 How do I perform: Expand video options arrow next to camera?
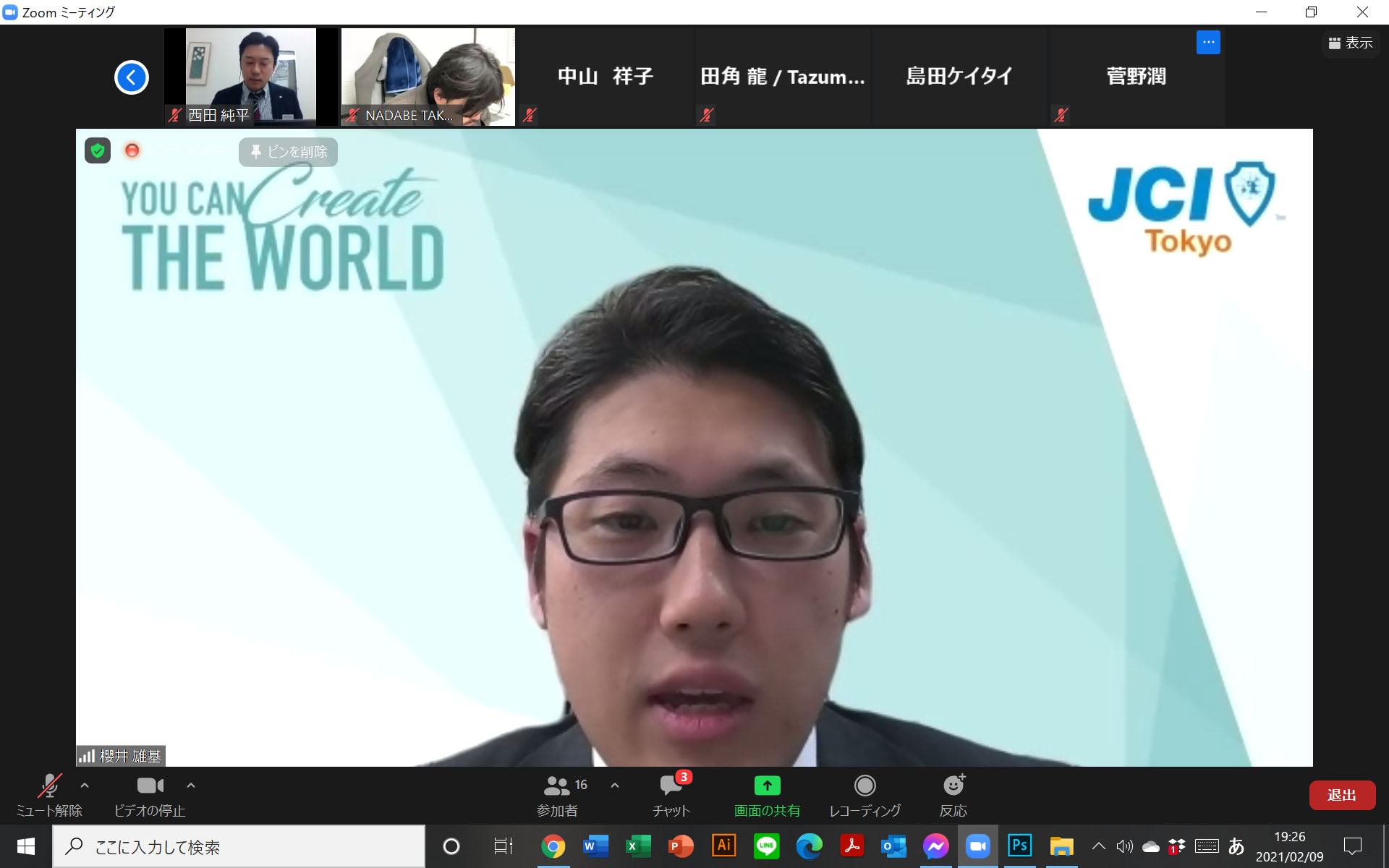191,785
